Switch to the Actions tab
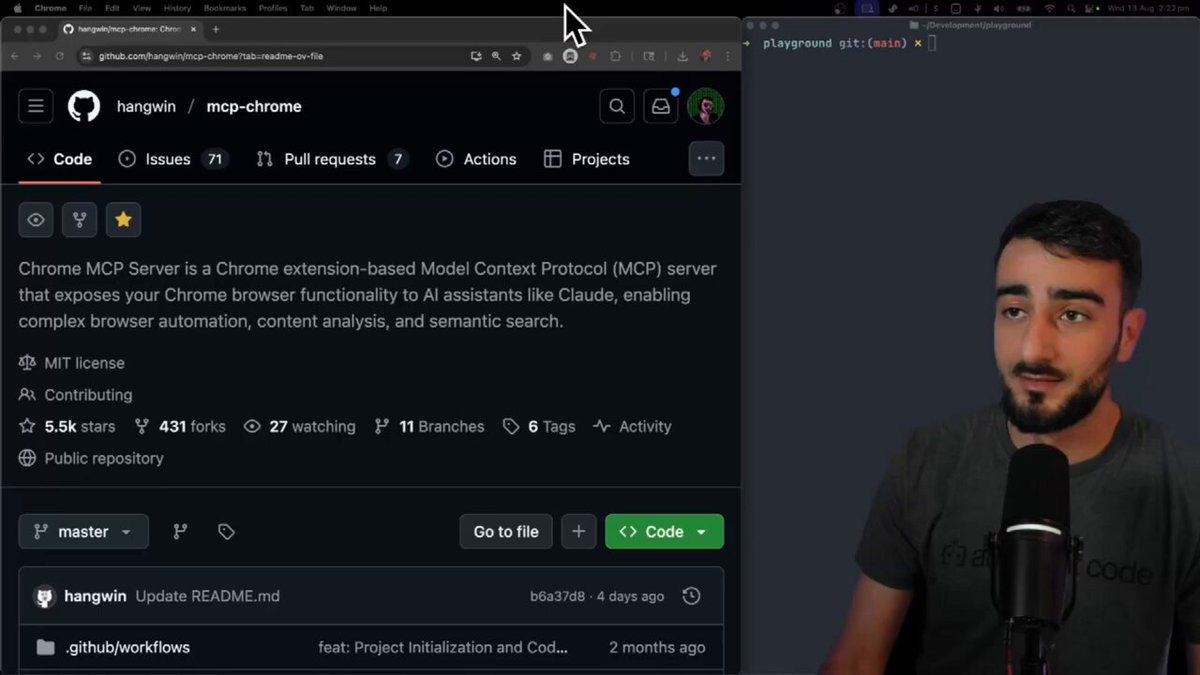 tap(477, 159)
